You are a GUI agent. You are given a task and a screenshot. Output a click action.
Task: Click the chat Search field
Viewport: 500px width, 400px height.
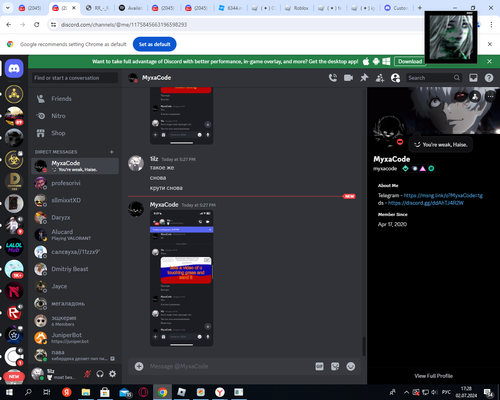click(434, 78)
